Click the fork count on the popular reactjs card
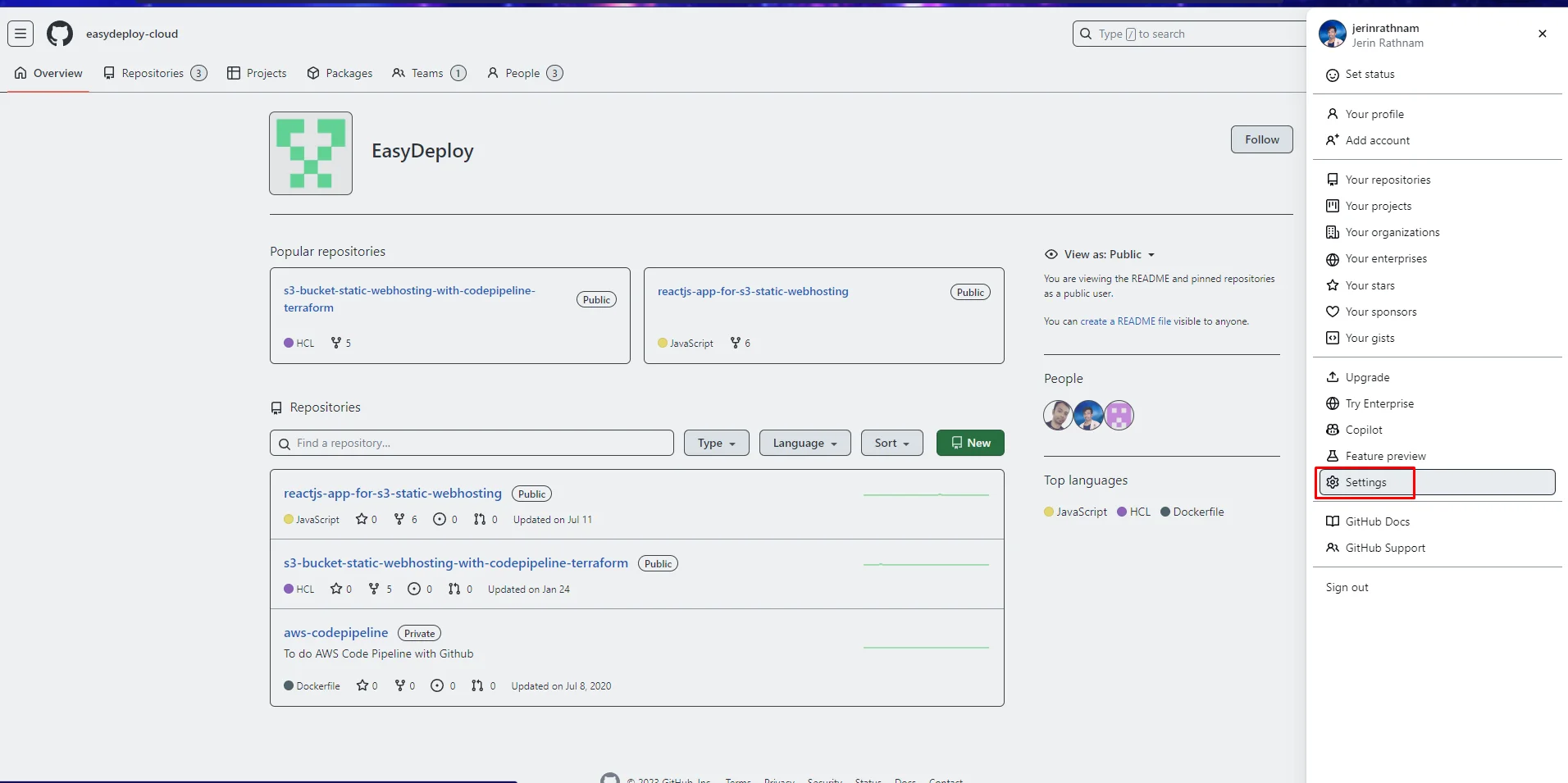 click(741, 343)
